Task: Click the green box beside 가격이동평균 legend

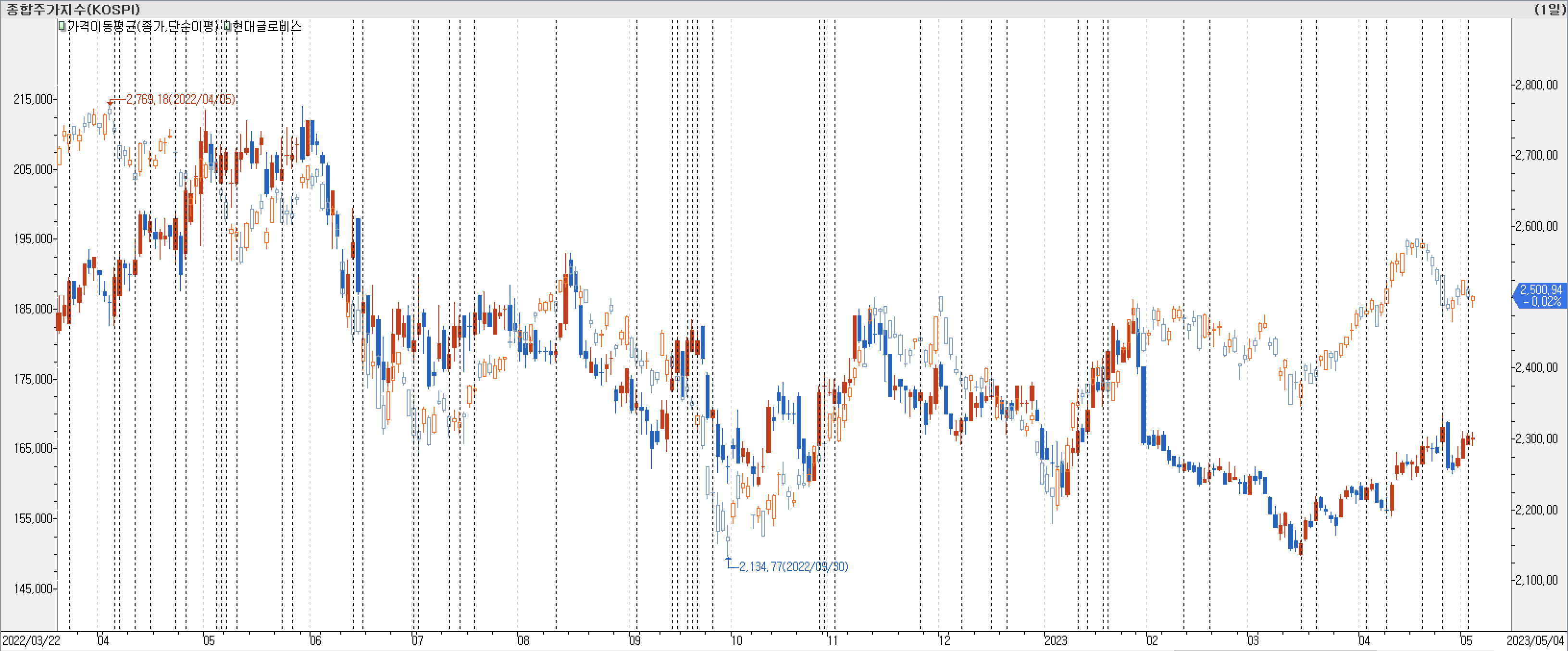Action: [62, 26]
